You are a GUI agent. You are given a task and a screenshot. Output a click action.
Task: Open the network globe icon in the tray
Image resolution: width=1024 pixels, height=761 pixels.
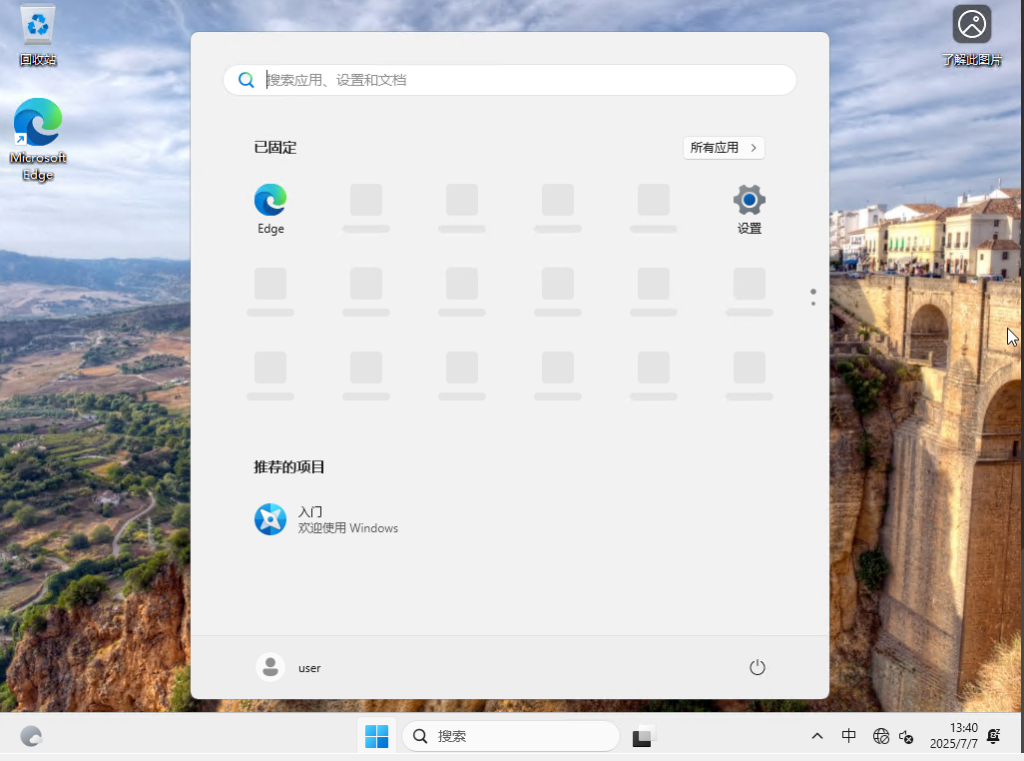pyautogui.click(x=881, y=736)
